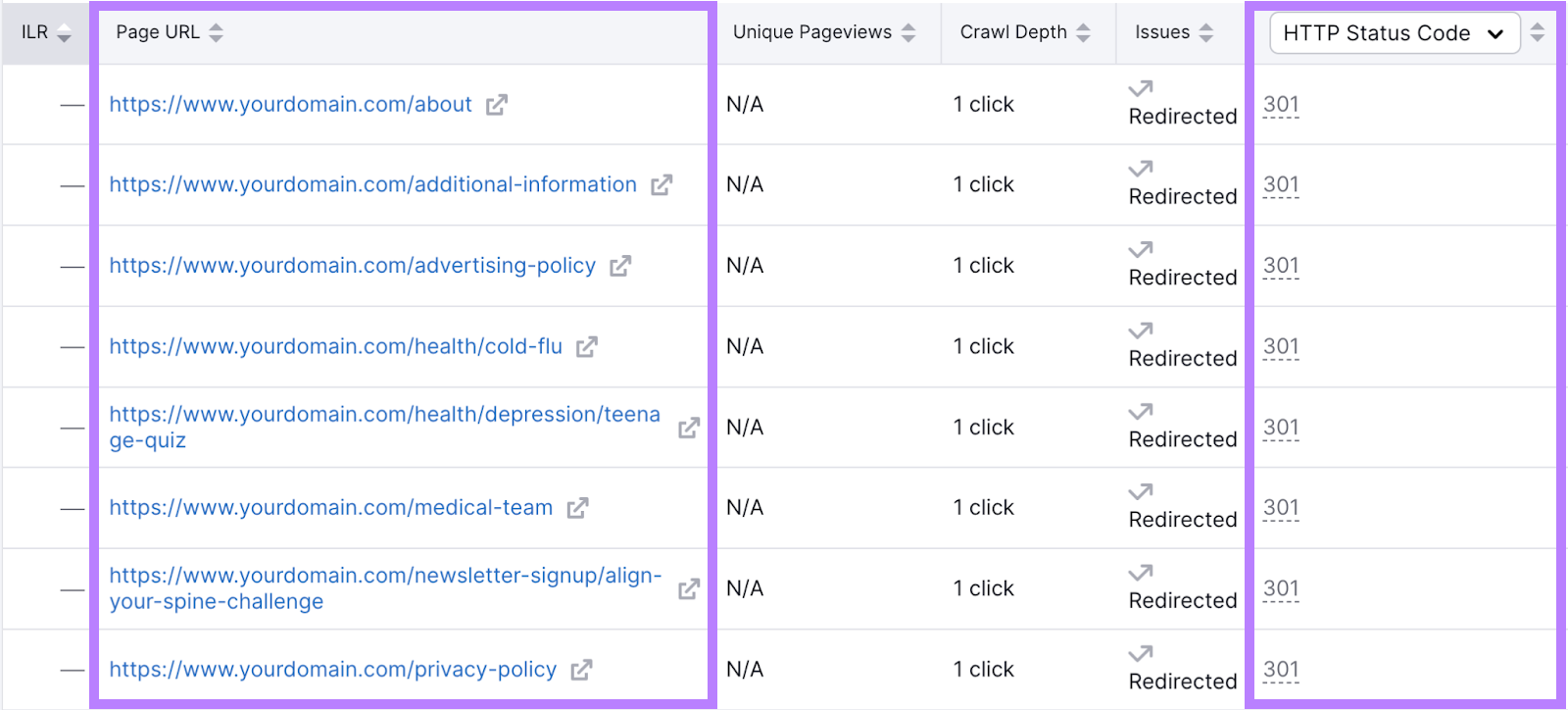
Task: Open external link icon for privacy-policy URL
Action: pos(581,670)
